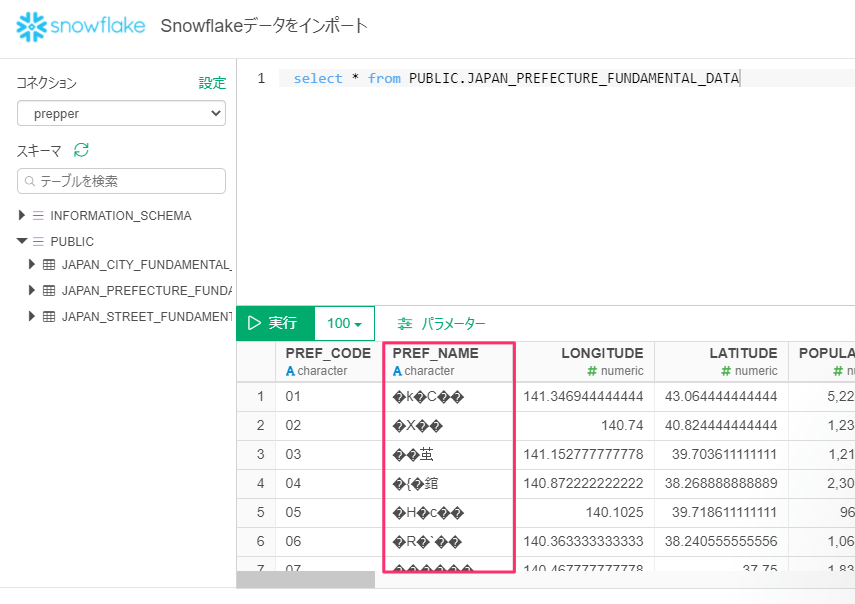Select the longitude cell 140.872222222222
Screen dimensions: 855x604
coord(583,483)
